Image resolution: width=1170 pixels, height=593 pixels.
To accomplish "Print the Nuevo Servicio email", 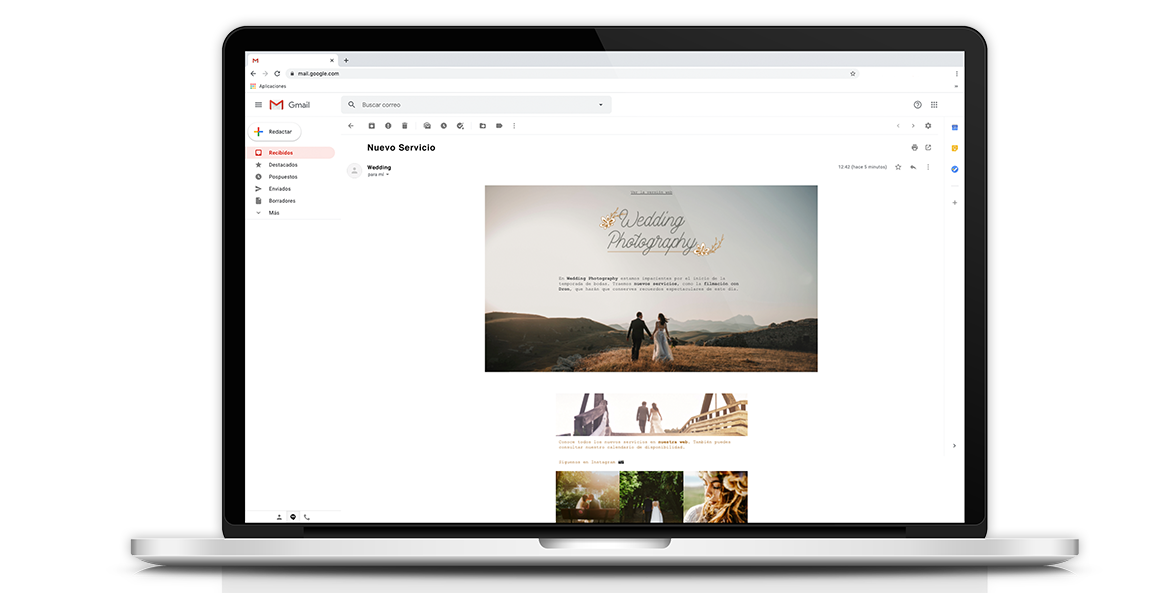I will 914,147.
